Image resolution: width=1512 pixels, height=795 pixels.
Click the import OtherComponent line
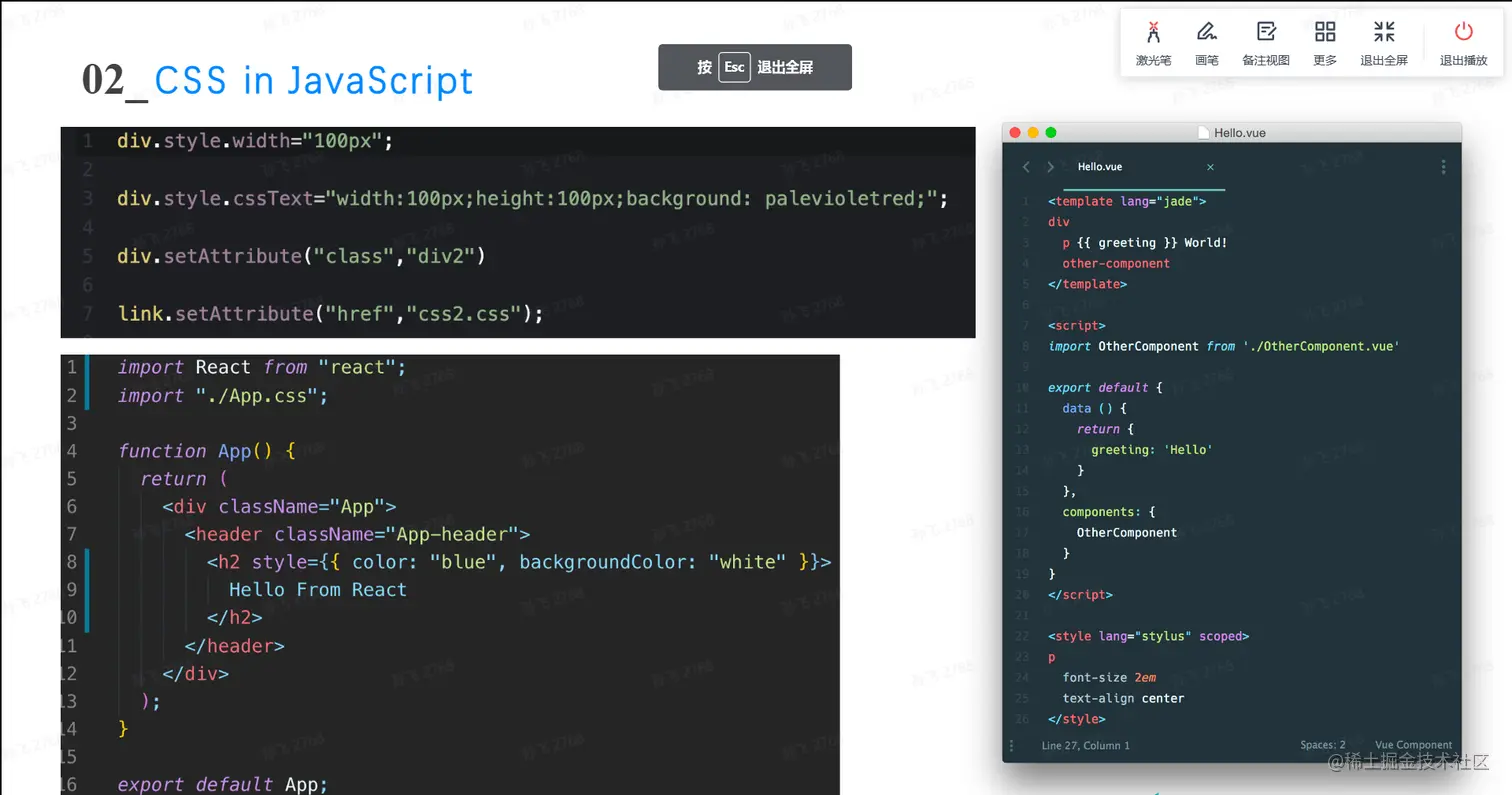(1224, 346)
